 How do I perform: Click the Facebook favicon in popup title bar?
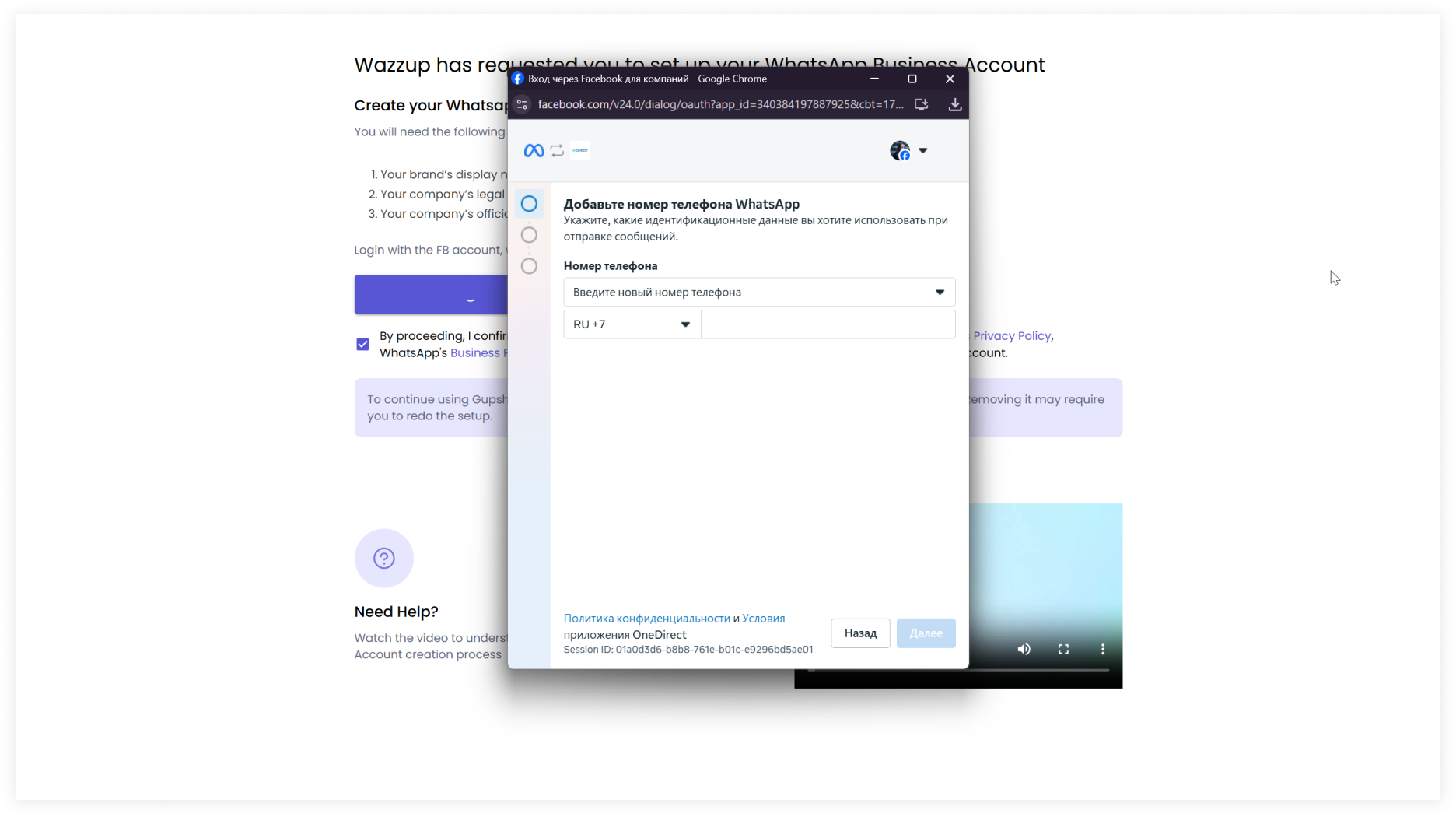(518, 79)
